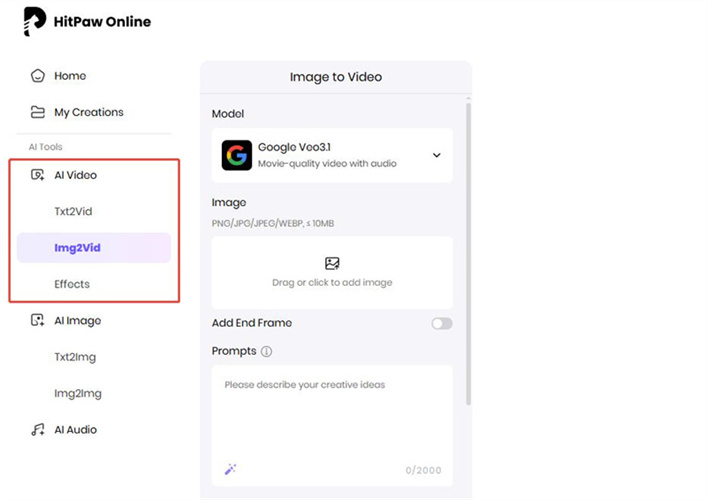Viewport: 707px width, 500px height.
Task: Click the AI Video icon
Action: [x=37, y=175]
